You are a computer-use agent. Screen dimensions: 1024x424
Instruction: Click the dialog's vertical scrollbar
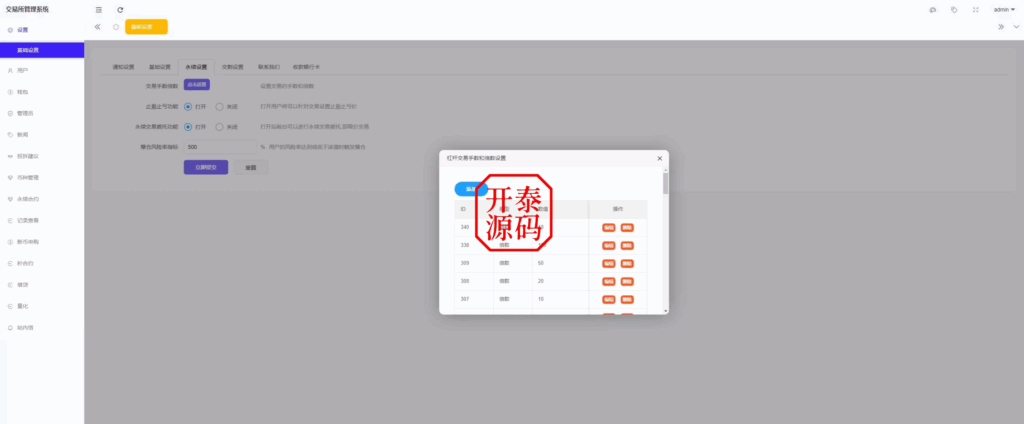[x=665, y=184]
